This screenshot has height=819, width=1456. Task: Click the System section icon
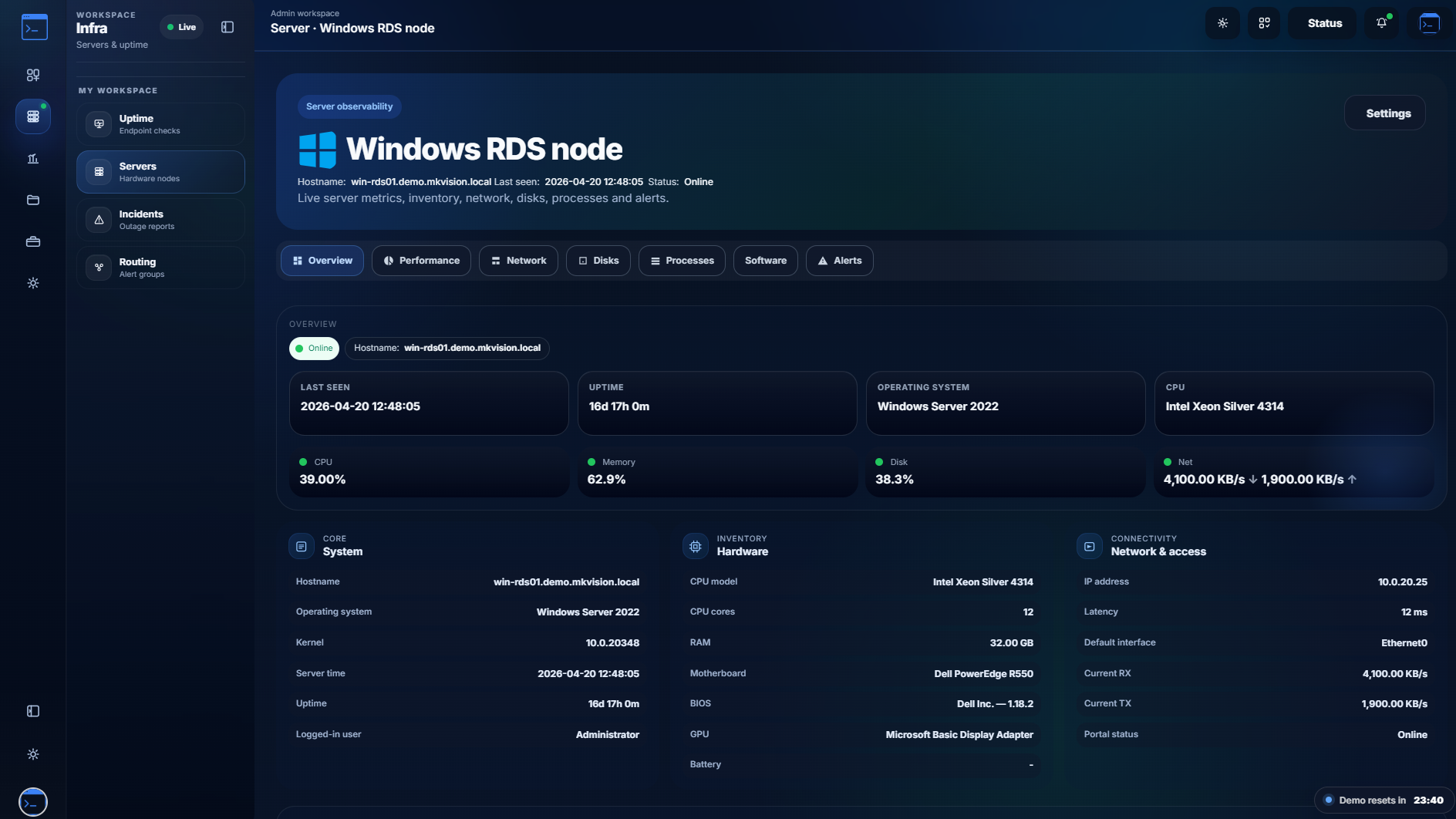coord(302,546)
